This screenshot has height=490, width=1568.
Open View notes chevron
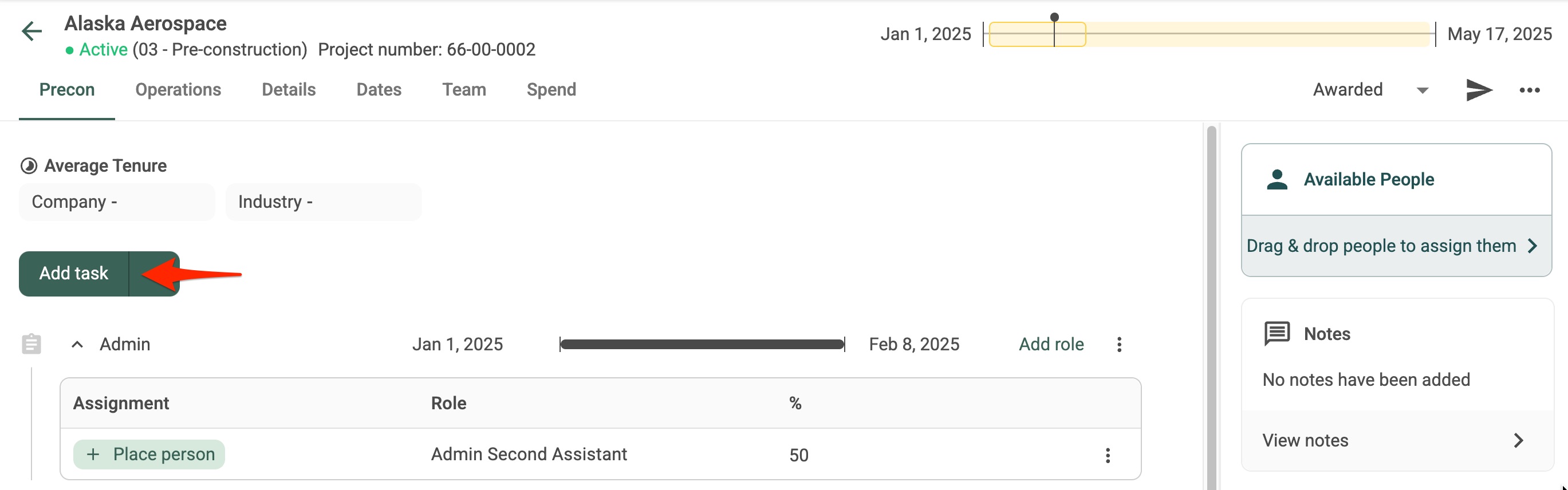click(x=1518, y=441)
